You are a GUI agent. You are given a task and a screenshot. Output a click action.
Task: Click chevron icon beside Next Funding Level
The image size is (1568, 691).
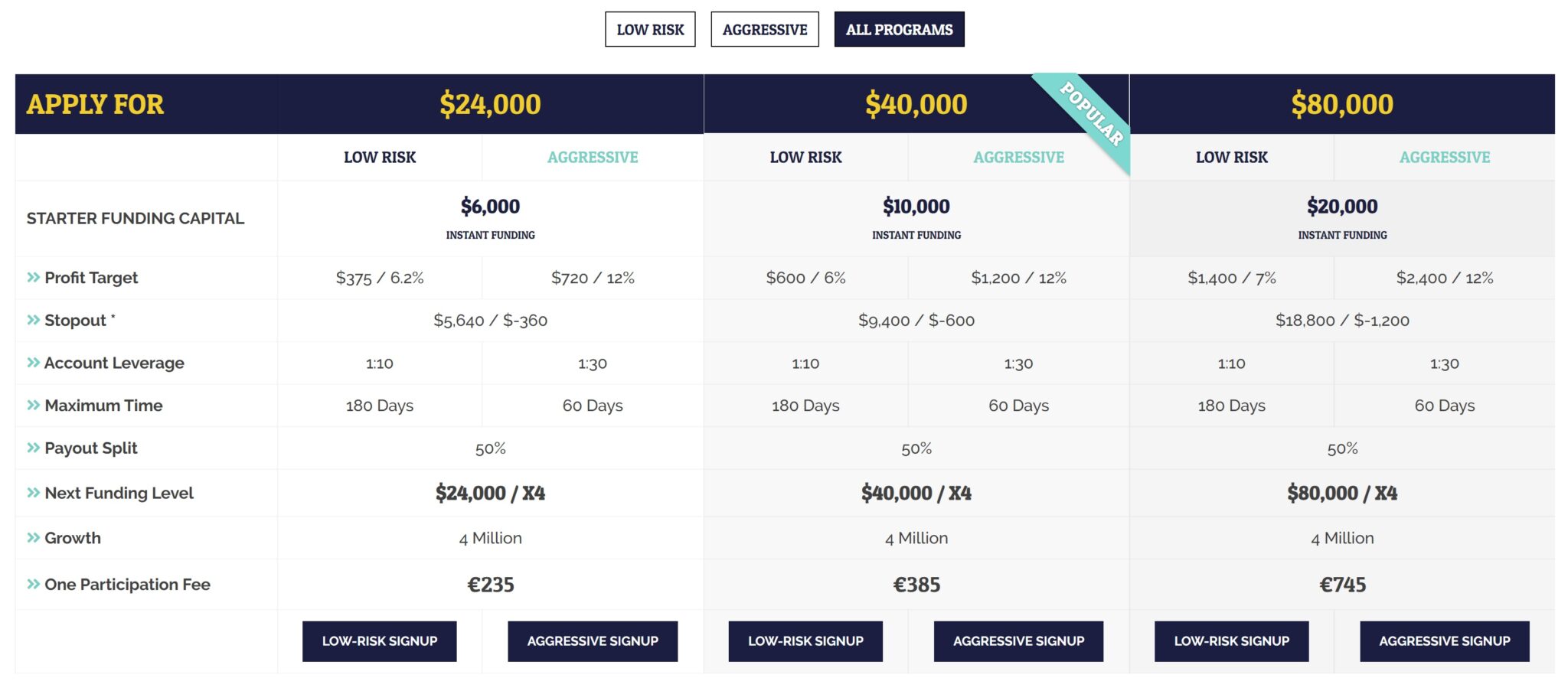pyautogui.click(x=33, y=493)
